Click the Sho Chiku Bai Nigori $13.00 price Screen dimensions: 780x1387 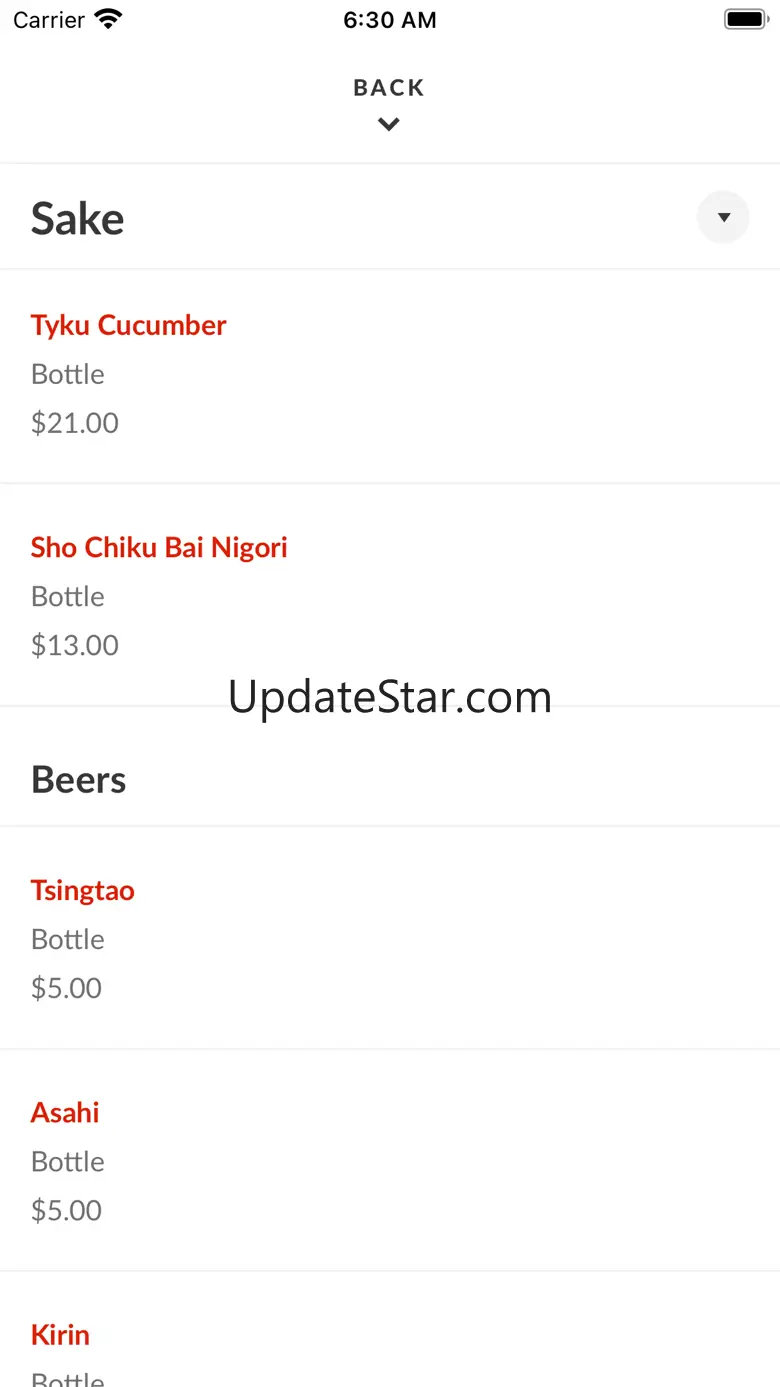pyautogui.click(x=75, y=645)
